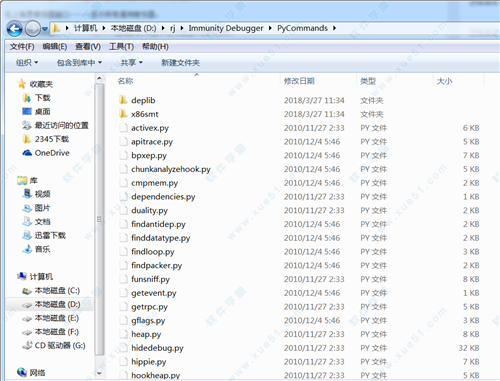Select the apitrace.py file

pos(146,142)
